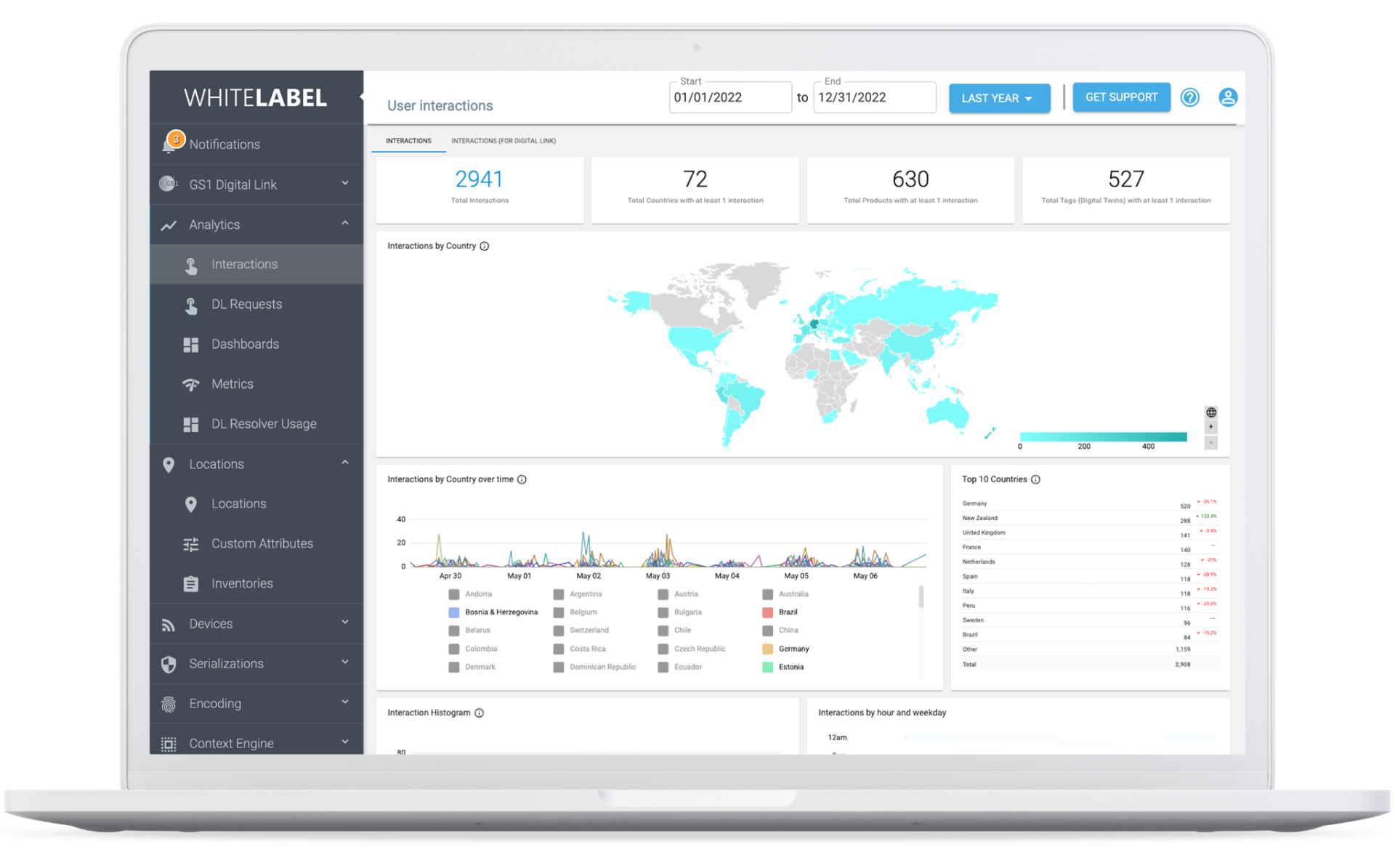The height and width of the screenshot is (868, 1395).
Task: Expand the Devices section
Action: tap(347, 623)
